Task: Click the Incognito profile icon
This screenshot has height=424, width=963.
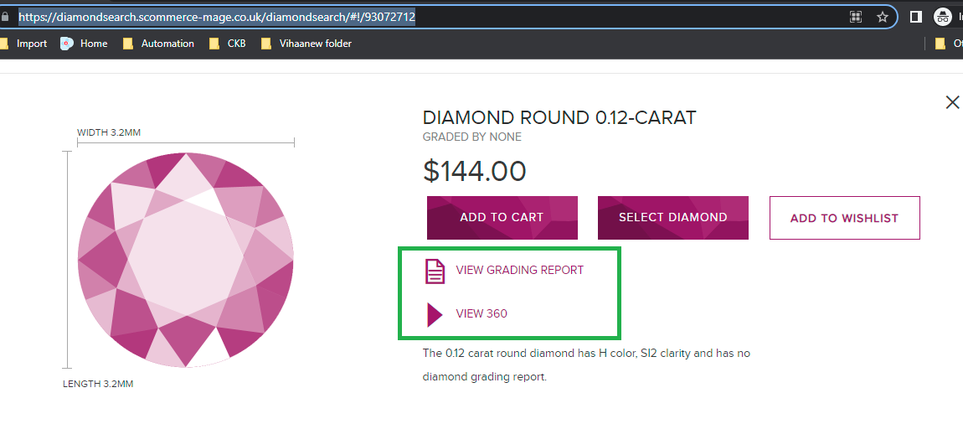Action: click(942, 16)
